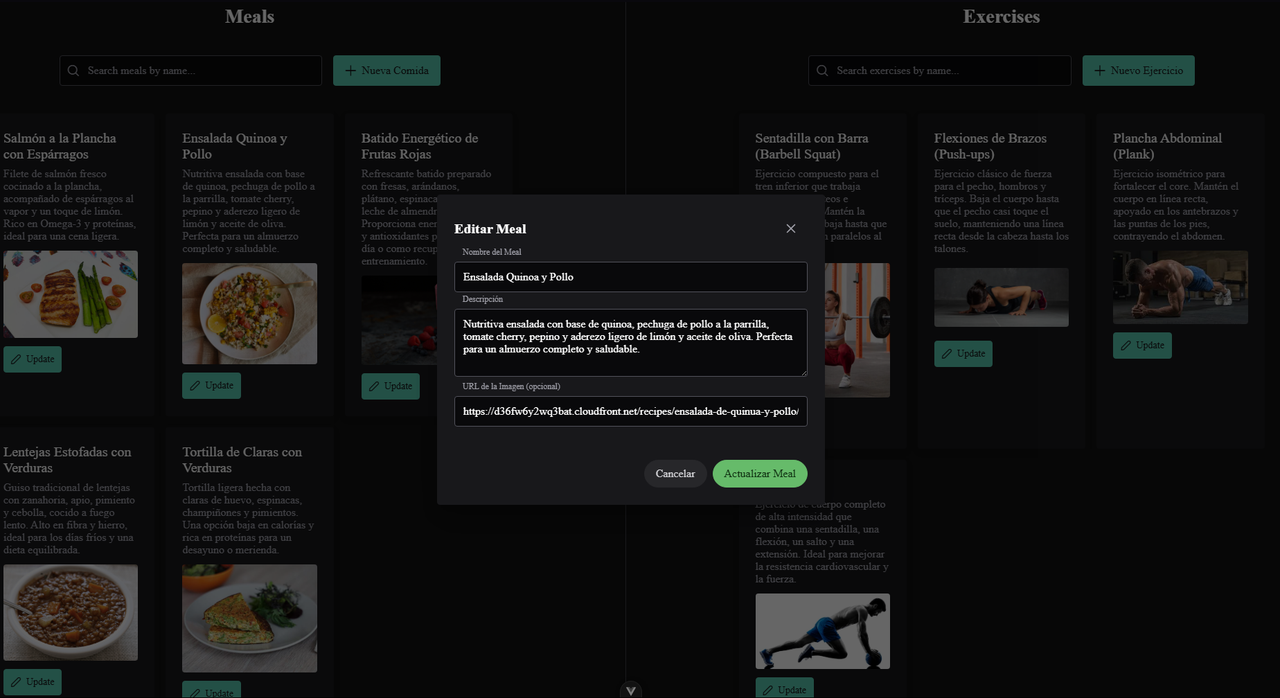The image size is (1280, 698).
Task: Click the Plancha Abdominal (Plank) title
Action: coord(1167,146)
